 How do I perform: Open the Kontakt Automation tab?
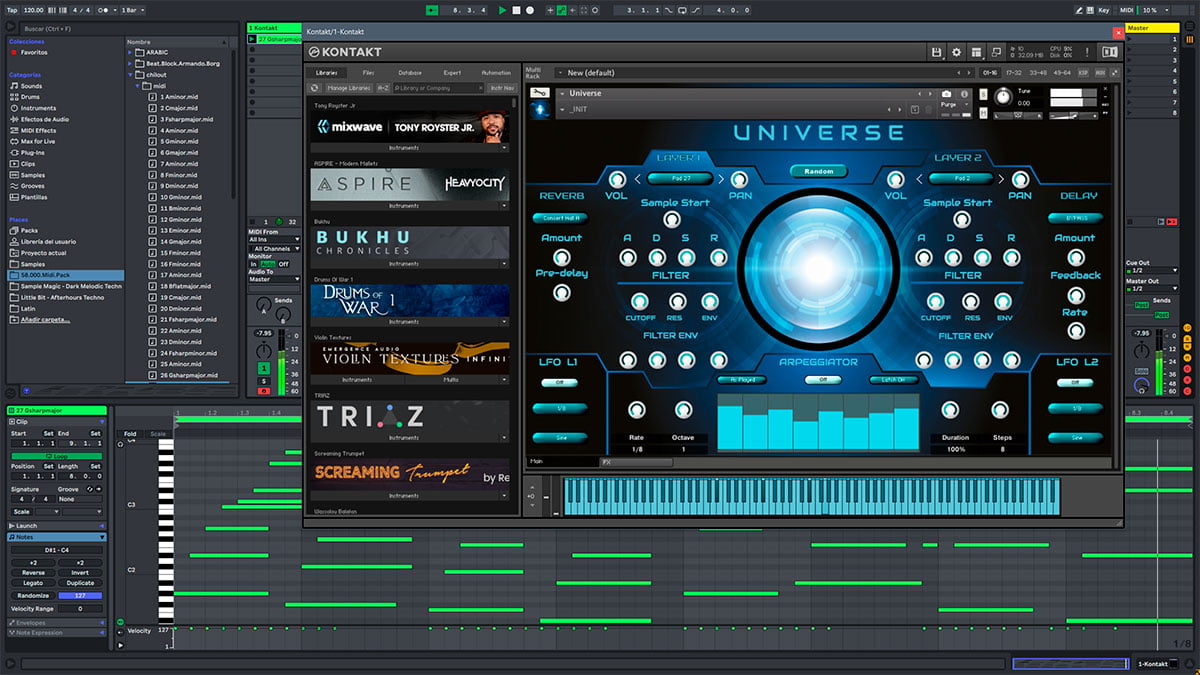coord(496,73)
